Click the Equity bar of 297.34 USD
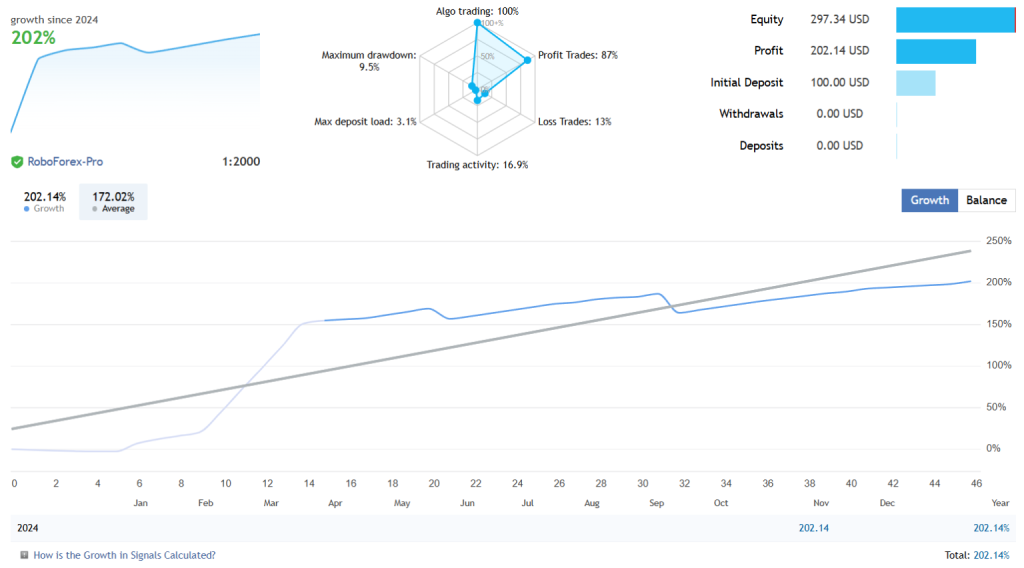 (x=955, y=20)
